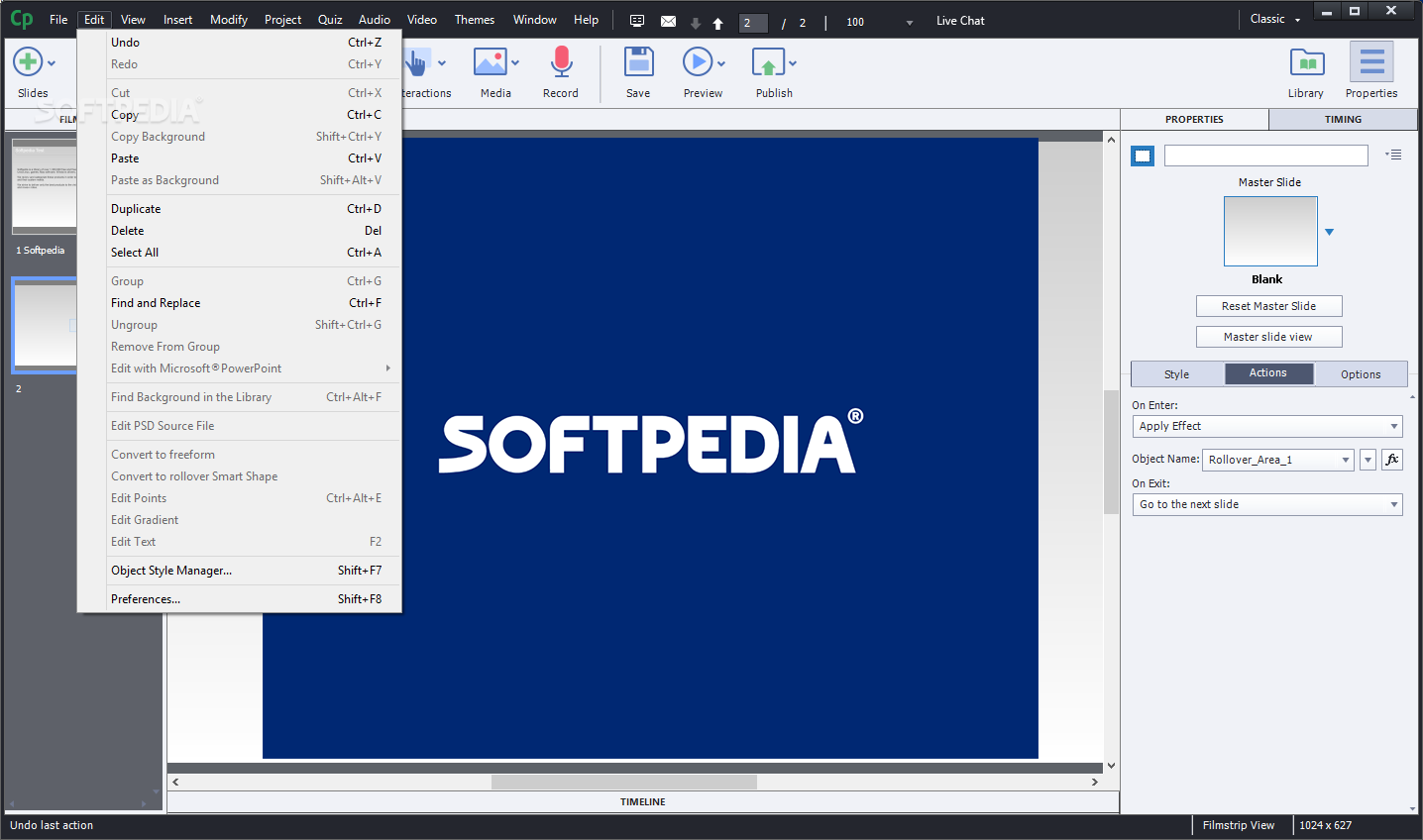Viewport: 1423px width, 840px height.
Task: Choose Delete in the Edit menu
Action: (x=240, y=231)
